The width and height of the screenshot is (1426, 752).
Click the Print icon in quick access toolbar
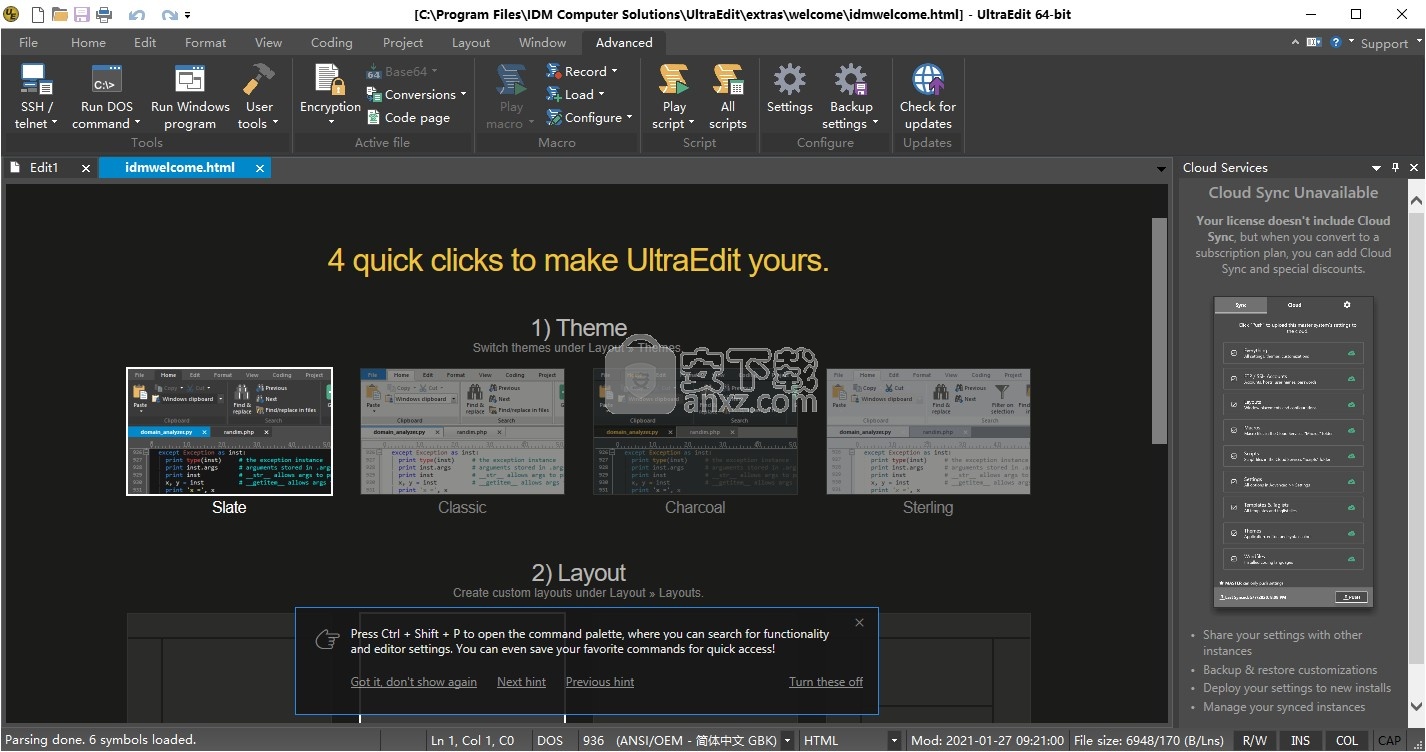click(x=103, y=14)
